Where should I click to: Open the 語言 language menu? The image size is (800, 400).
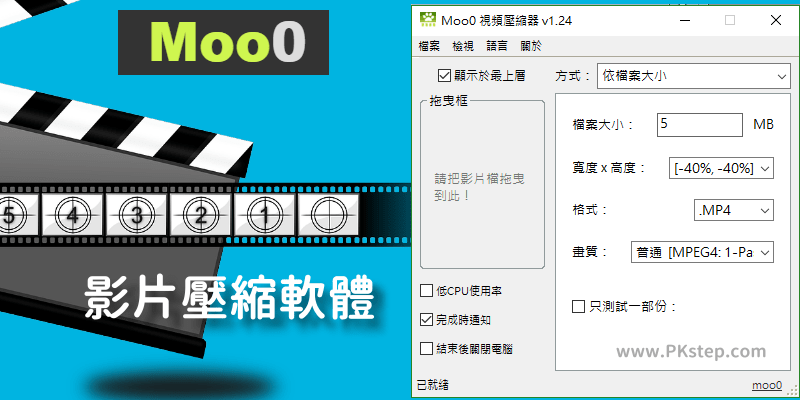pos(497,46)
